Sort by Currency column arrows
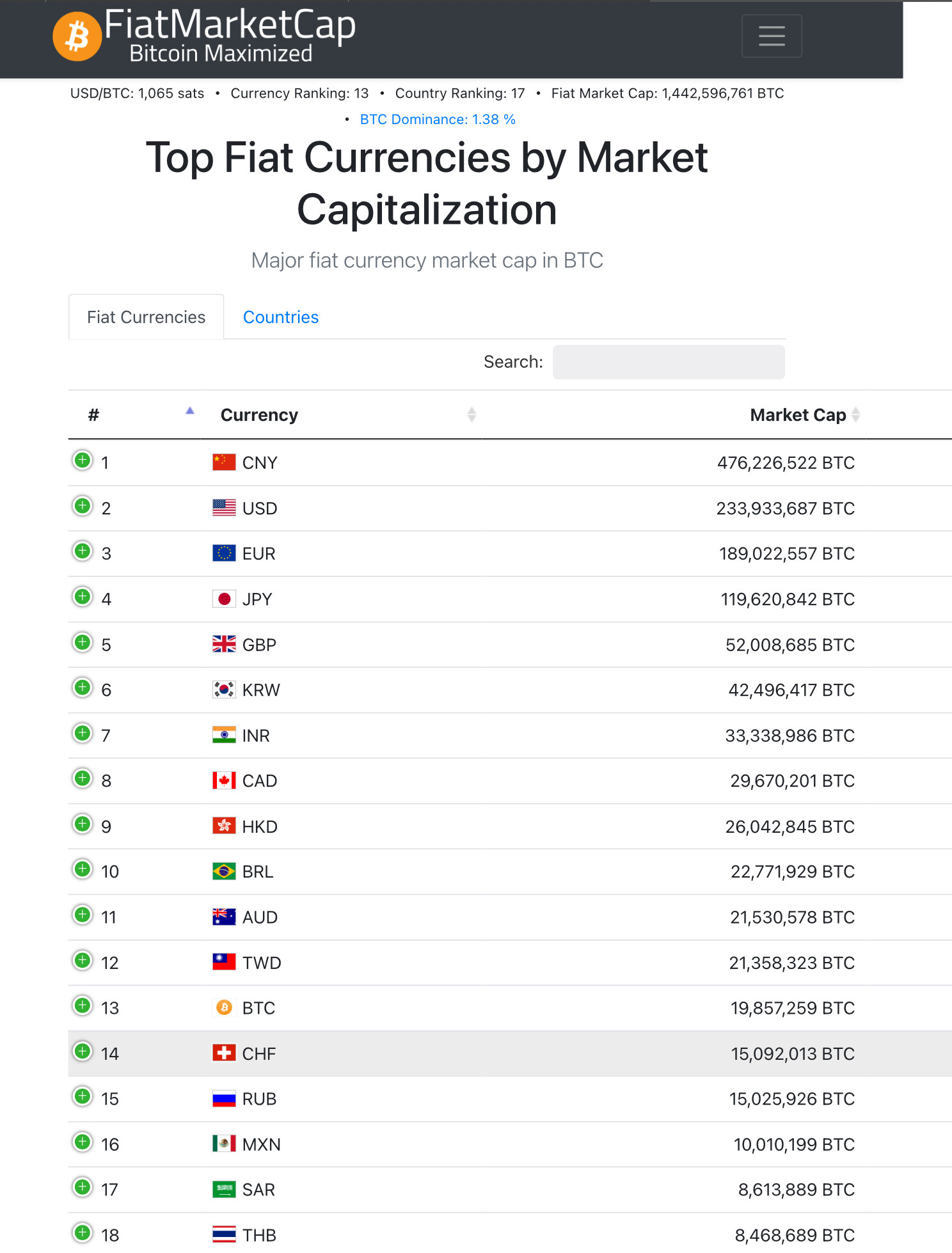Image resolution: width=952 pixels, height=1253 pixels. 472,414
